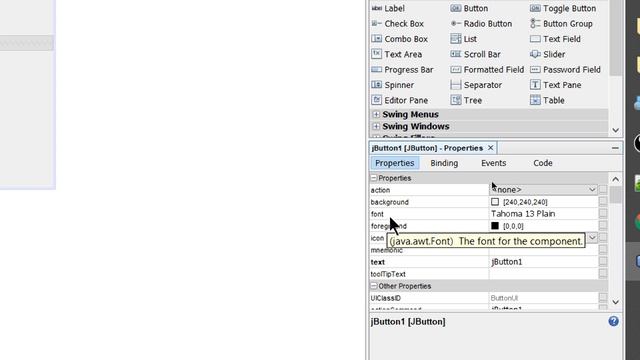Open custom editor for action property

(x=603, y=190)
